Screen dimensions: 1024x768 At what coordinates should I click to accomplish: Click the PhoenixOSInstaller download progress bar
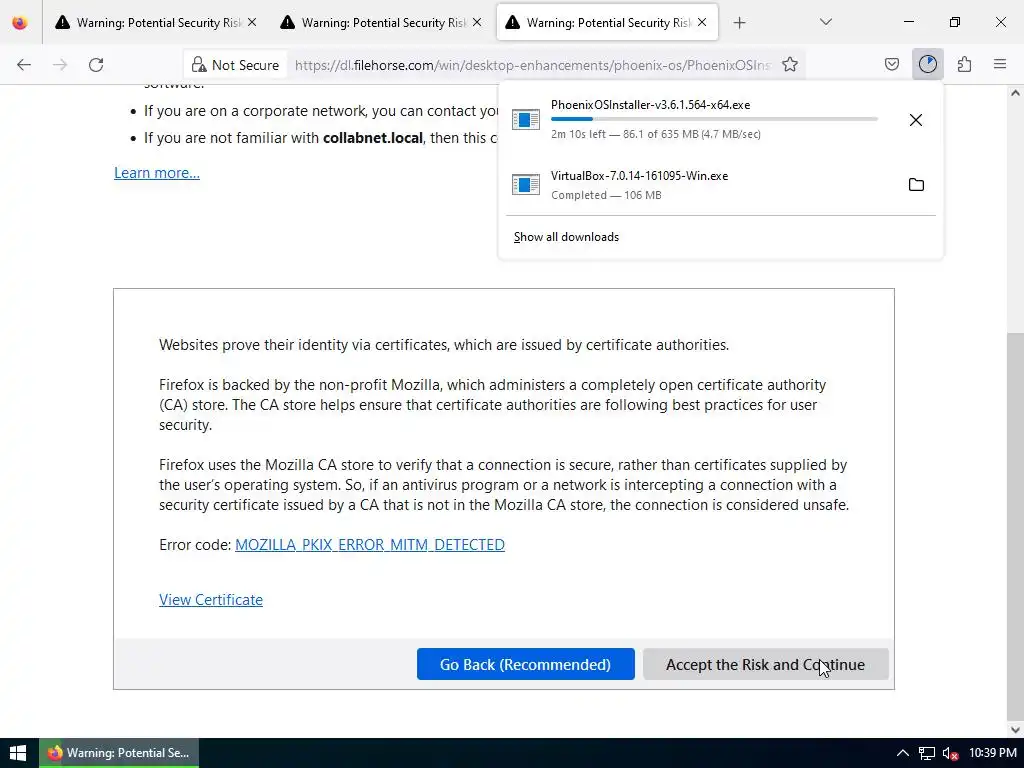714,119
